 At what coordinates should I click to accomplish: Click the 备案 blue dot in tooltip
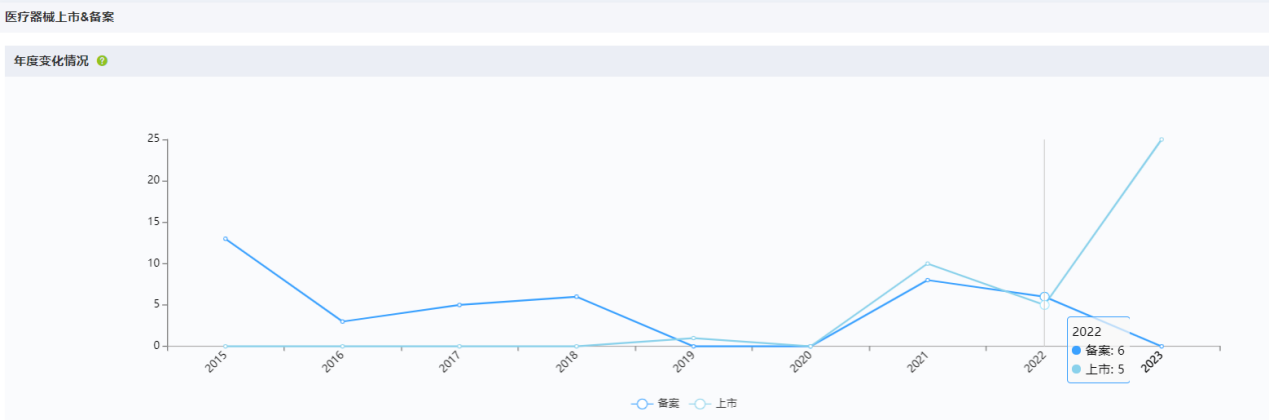pyautogui.click(x=1076, y=351)
